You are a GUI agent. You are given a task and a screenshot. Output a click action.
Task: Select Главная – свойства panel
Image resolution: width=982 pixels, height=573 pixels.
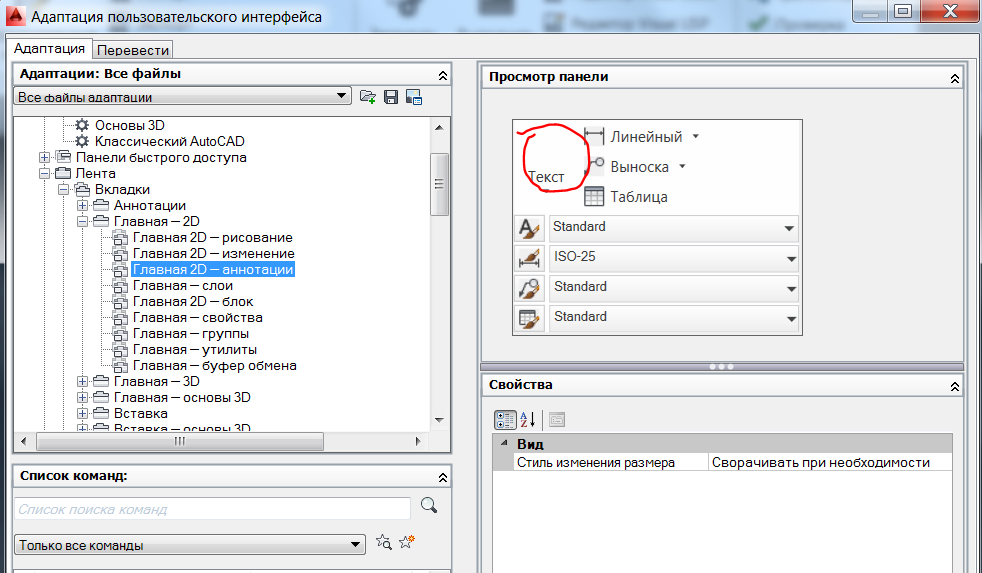[x=198, y=317]
